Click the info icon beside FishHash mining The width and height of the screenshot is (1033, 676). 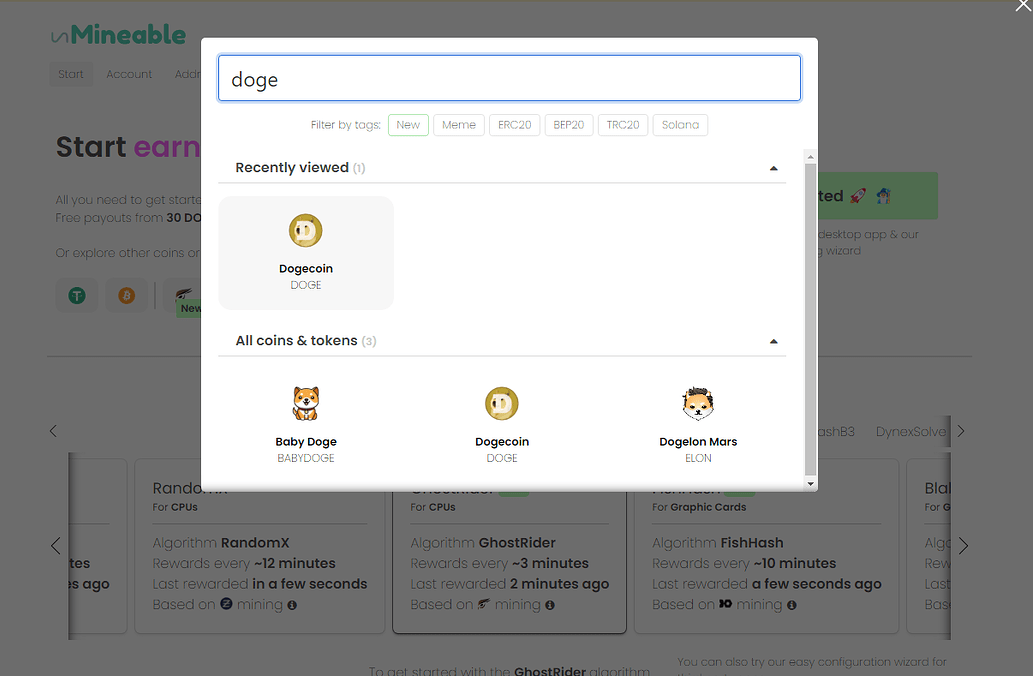[792, 605]
